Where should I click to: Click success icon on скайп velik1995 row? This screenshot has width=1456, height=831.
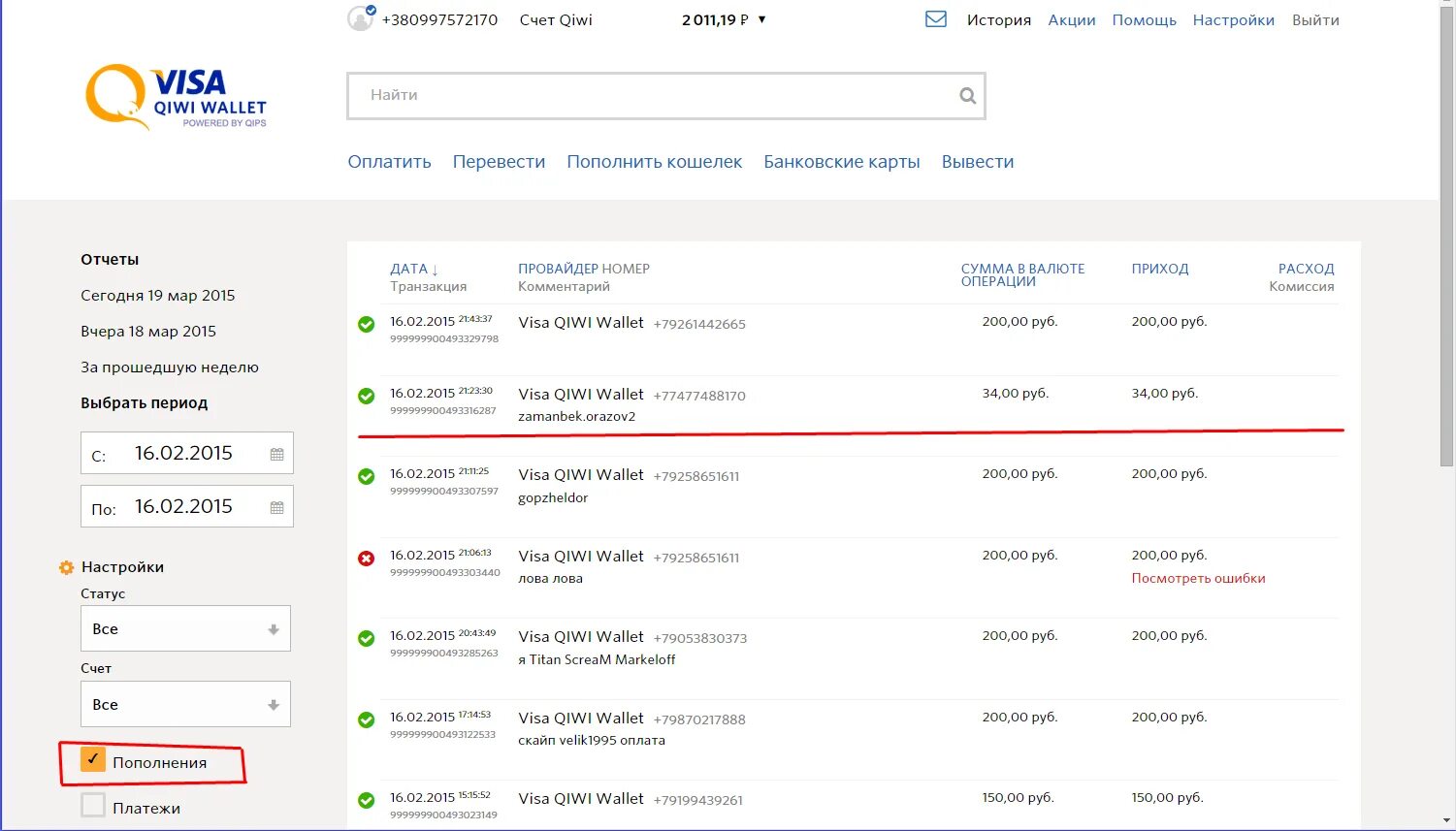click(x=366, y=719)
